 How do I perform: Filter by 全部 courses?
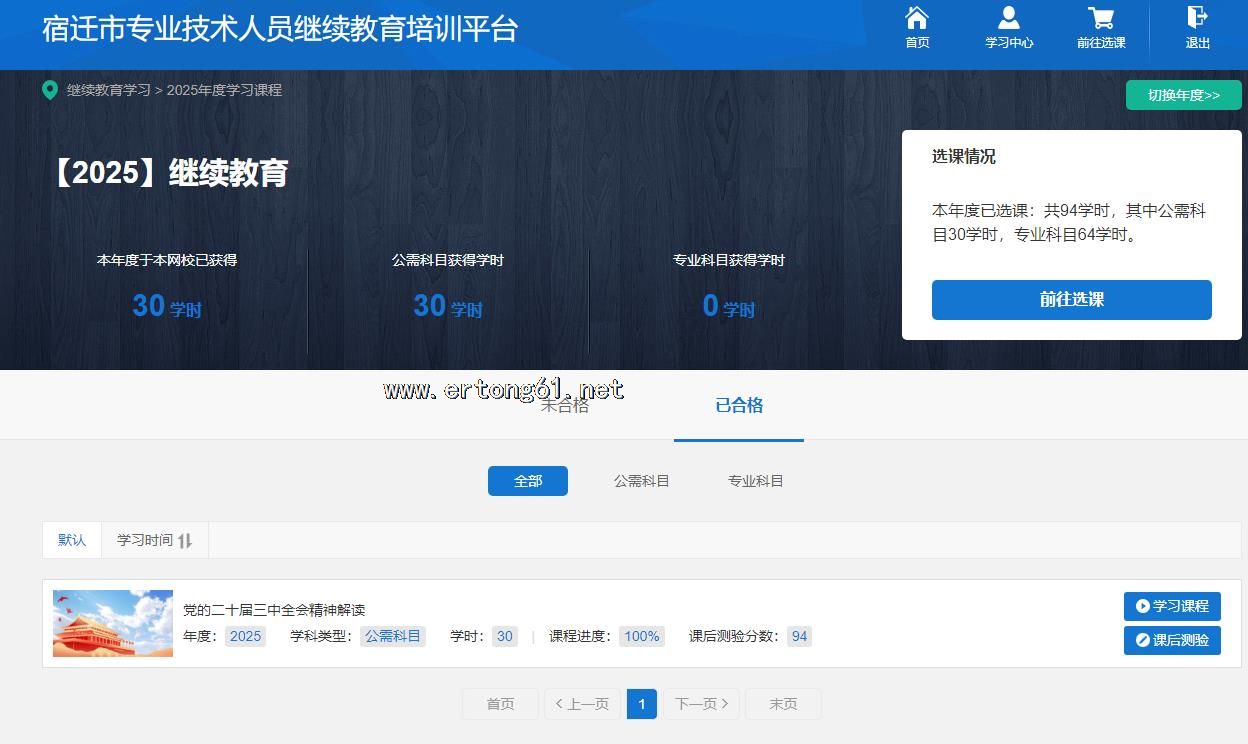[x=528, y=481]
